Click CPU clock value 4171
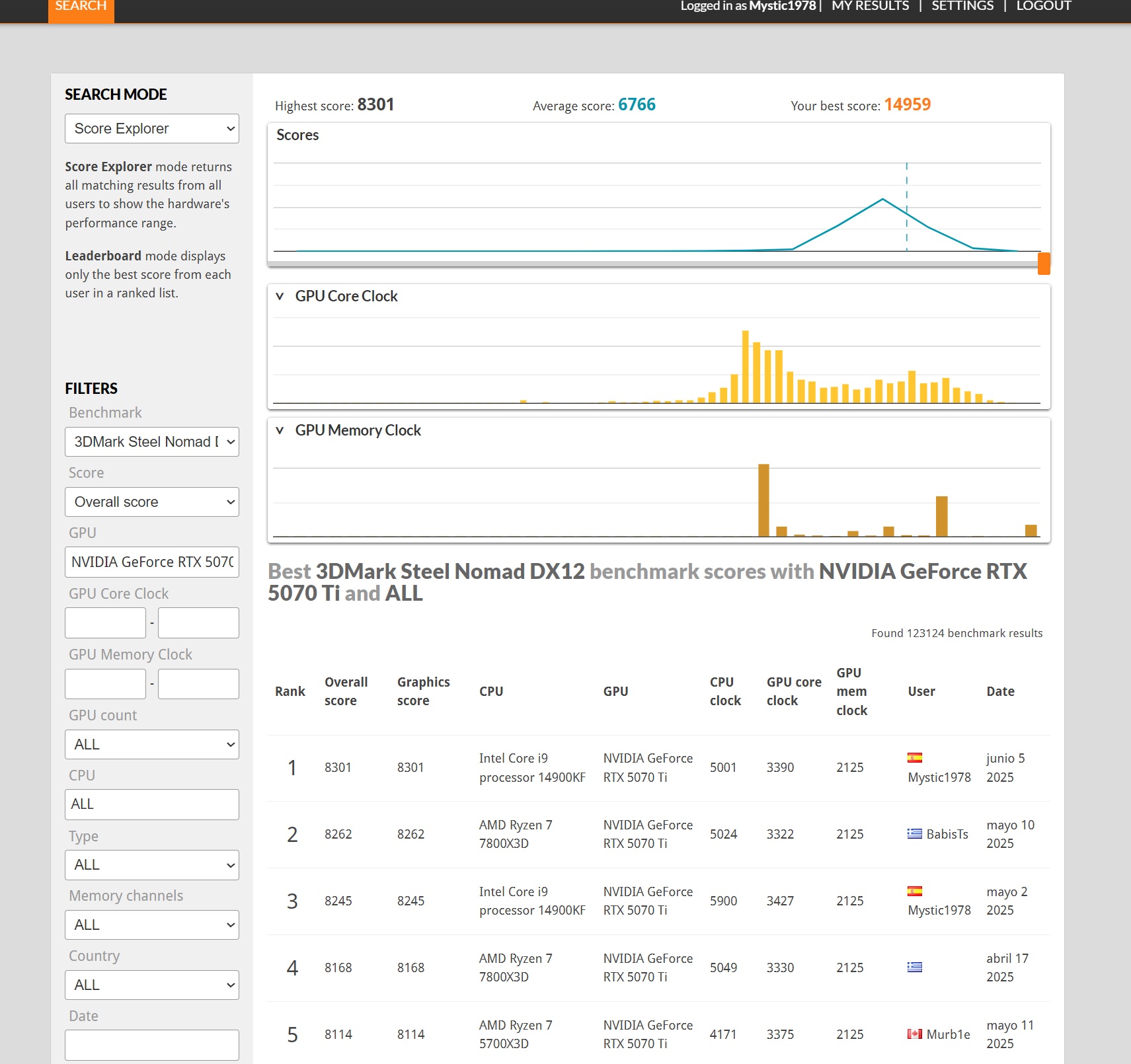Image resolution: width=1131 pixels, height=1064 pixels. [x=723, y=1035]
